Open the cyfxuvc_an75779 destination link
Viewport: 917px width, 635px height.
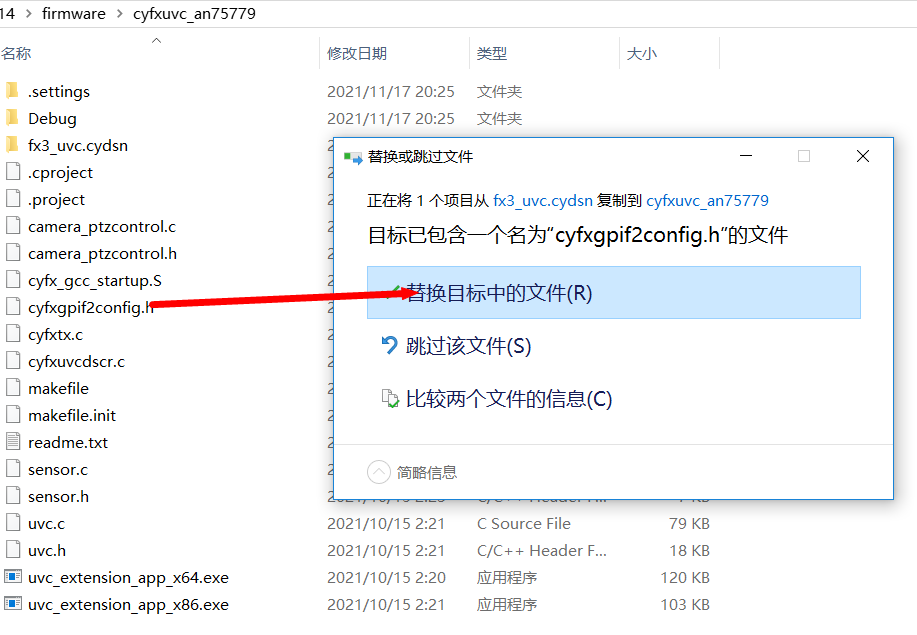[x=707, y=200]
